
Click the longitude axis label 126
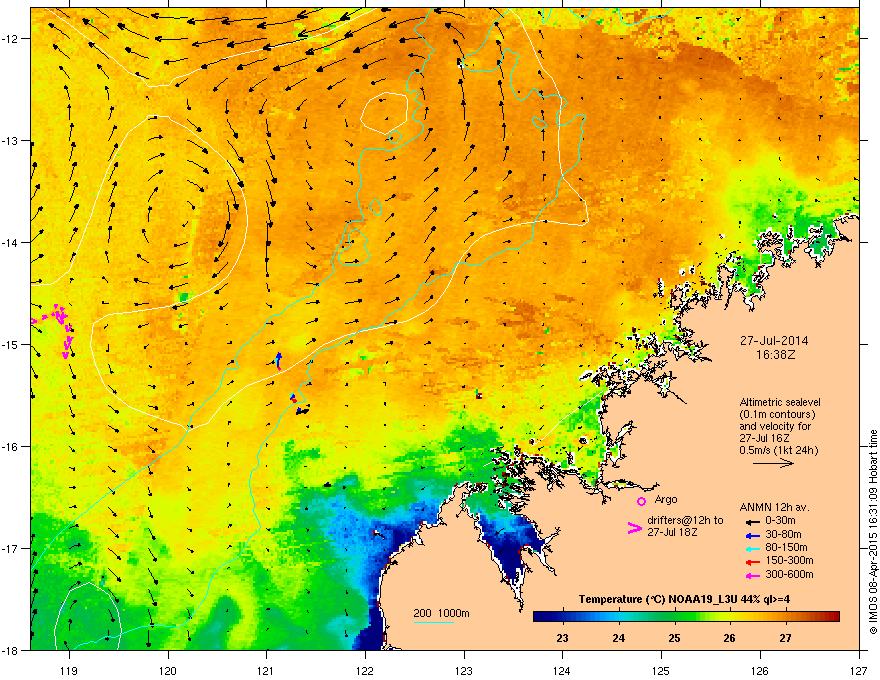[x=760, y=670]
